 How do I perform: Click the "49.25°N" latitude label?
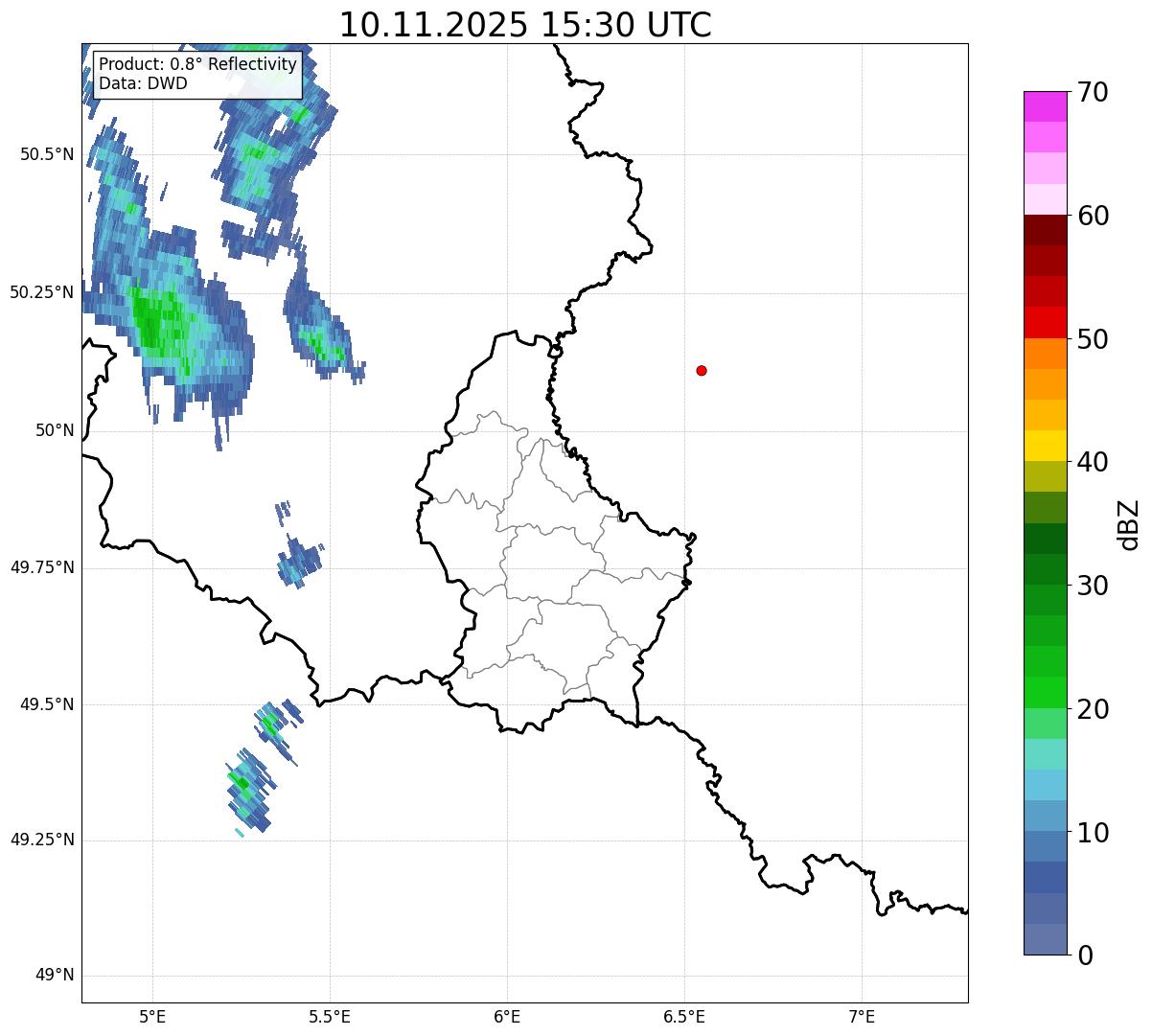pyautogui.click(x=42, y=840)
